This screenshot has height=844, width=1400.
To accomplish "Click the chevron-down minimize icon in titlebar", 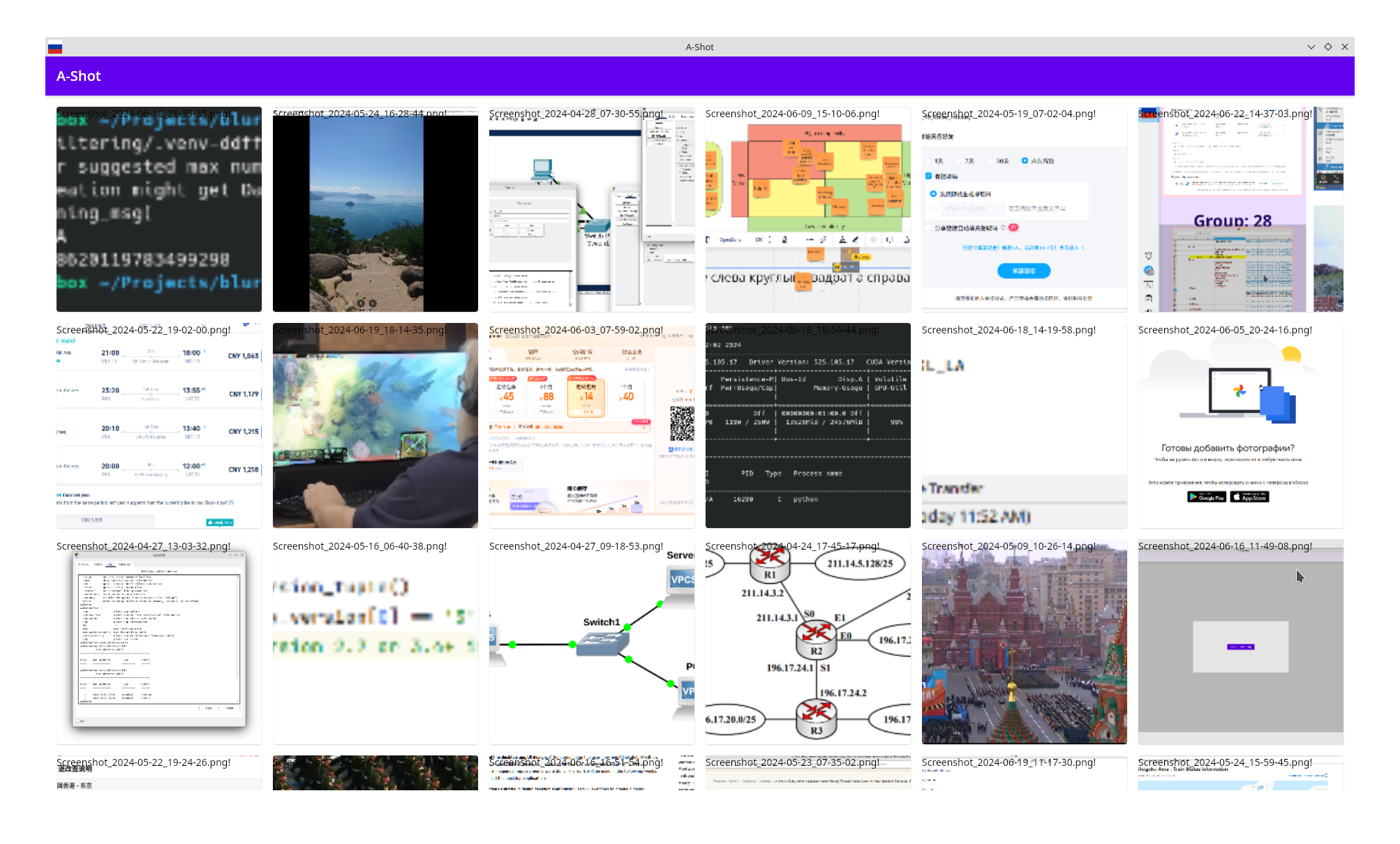I will (1311, 47).
